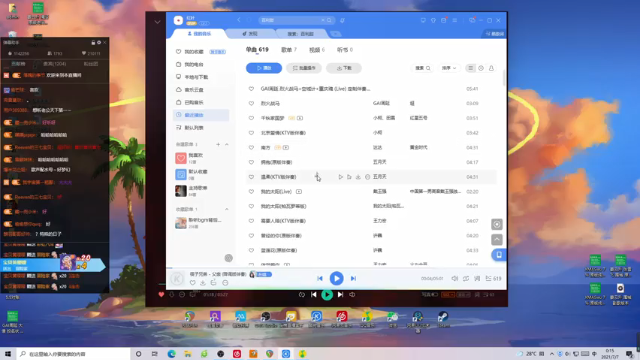Open the main menu hamburger icon
The width and height of the screenshot is (640, 360).
click(x=454, y=20)
